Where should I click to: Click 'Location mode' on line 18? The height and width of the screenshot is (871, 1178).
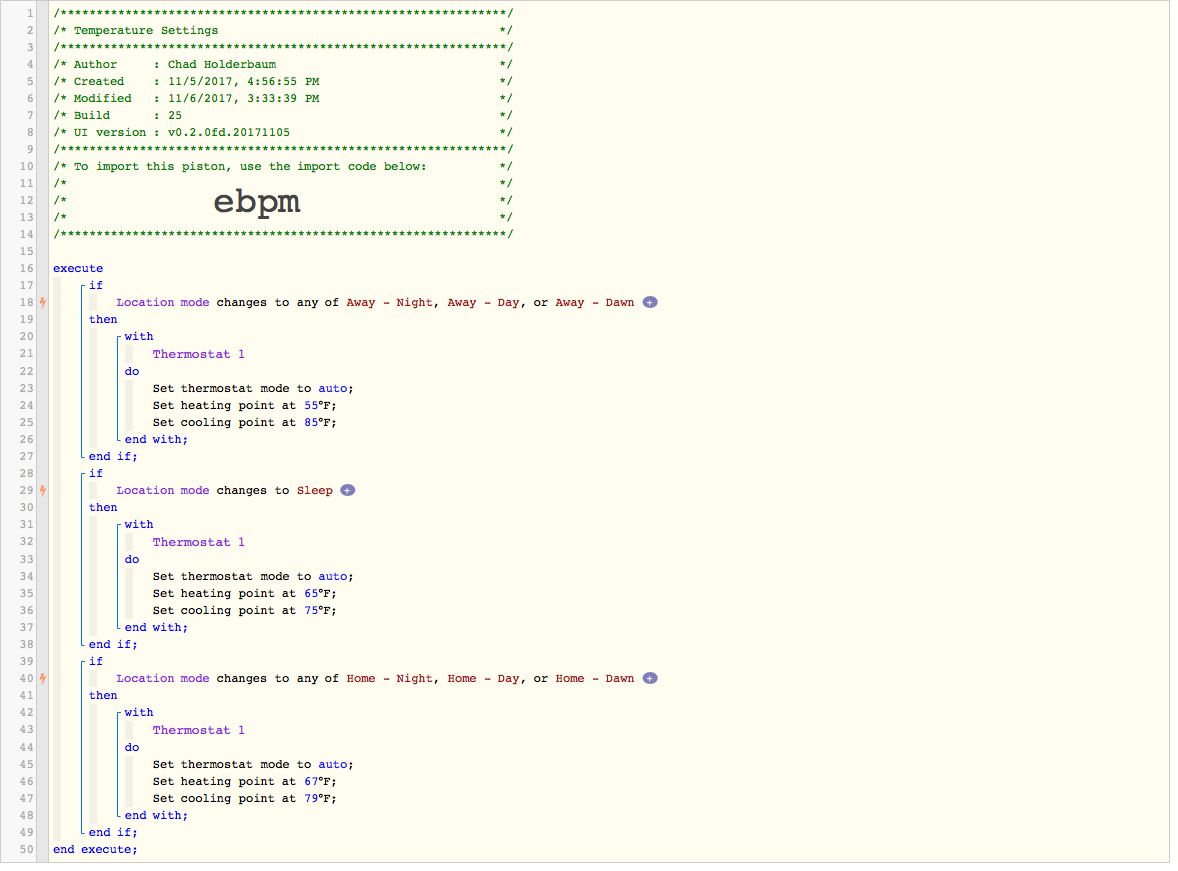coord(163,302)
